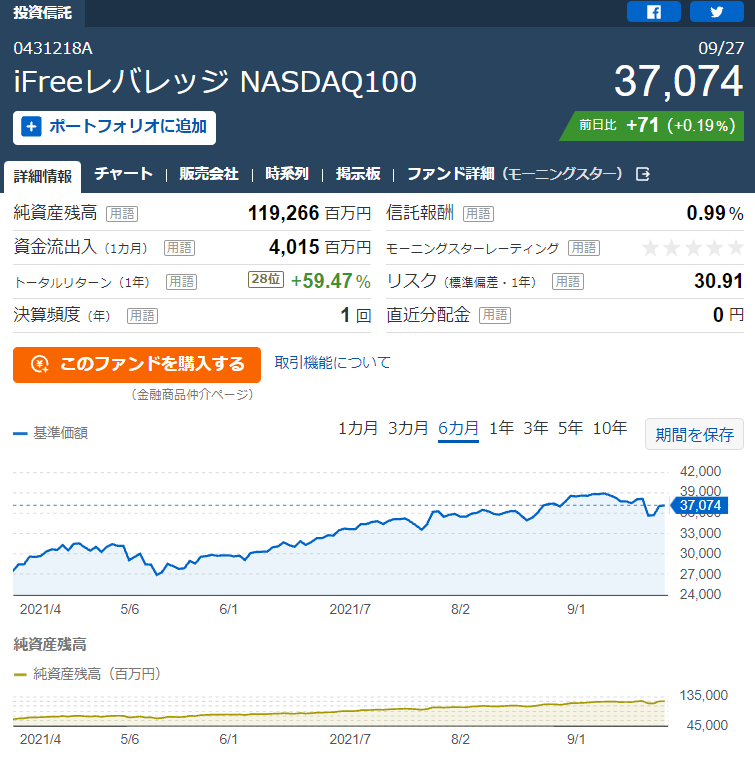
Task: Select the 時系列 tab
Action: [287, 174]
